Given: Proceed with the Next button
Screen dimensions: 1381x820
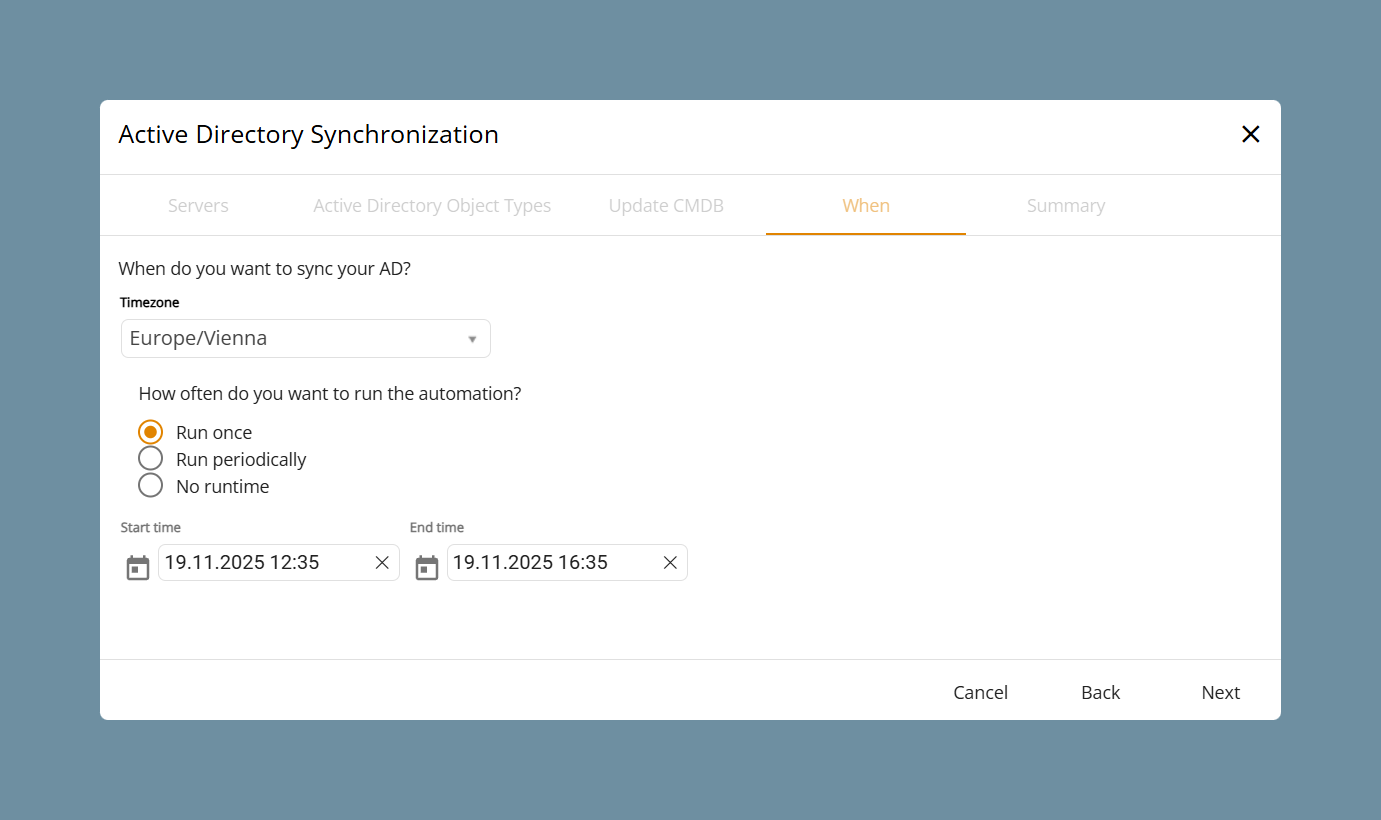Looking at the screenshot, I should (1221, 693).
